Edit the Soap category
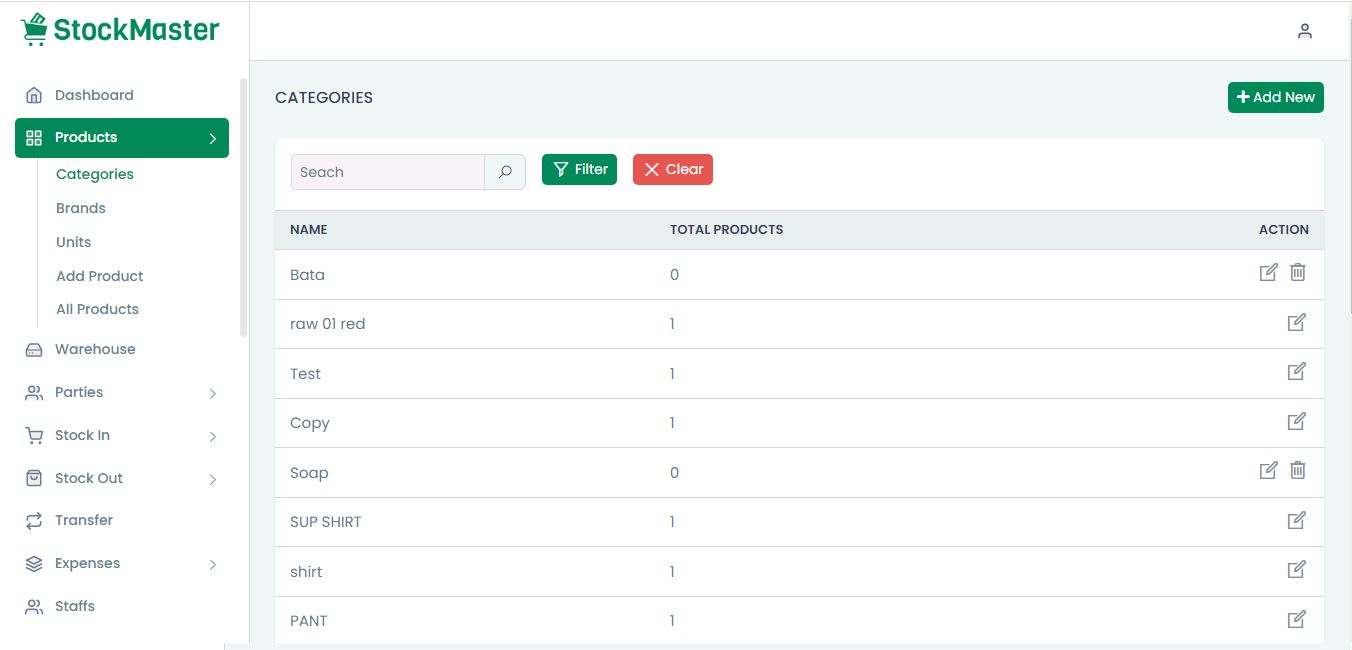This screenshot has width=1352, height=650. [x=1268, y=470]
